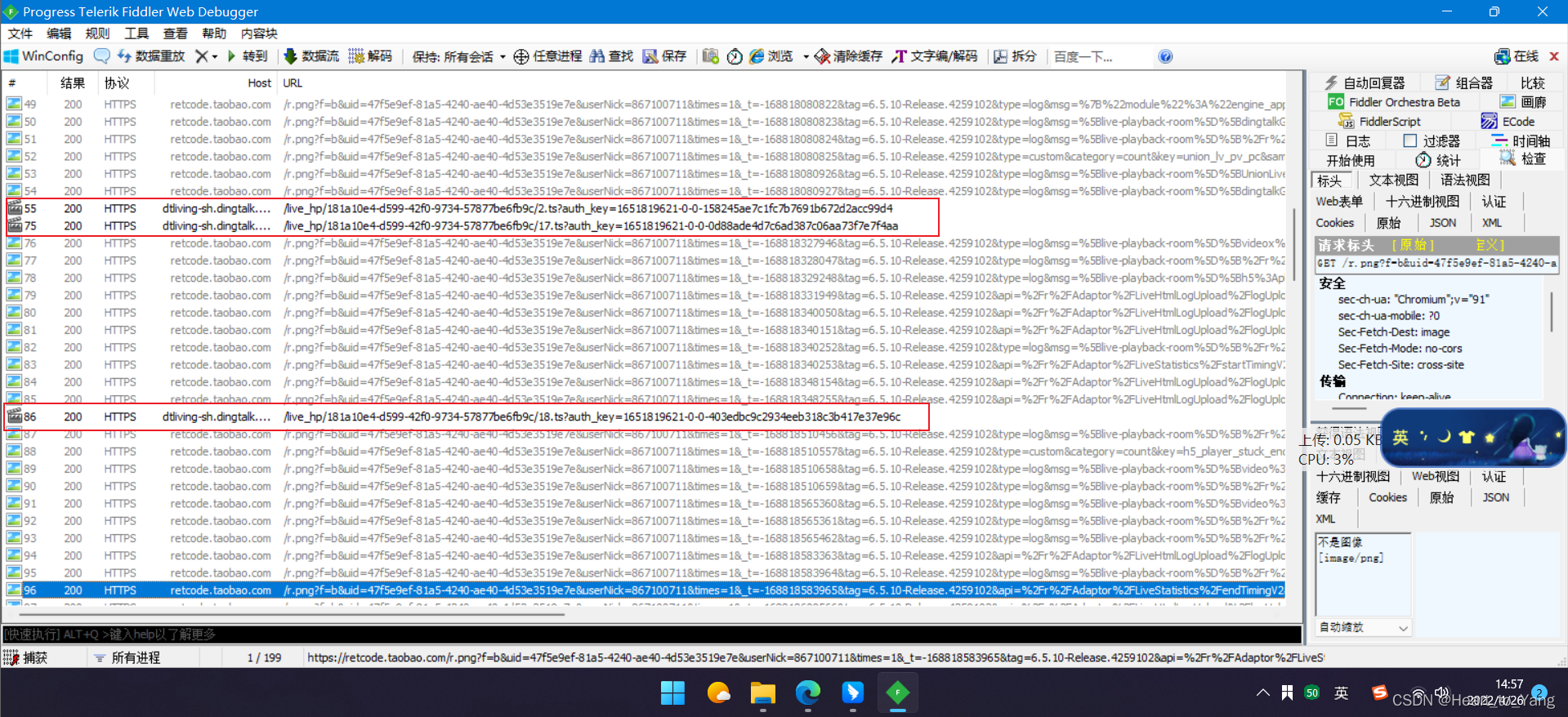1568x717 pixels.
Task: Click 拆分 (Tearoff) toolbar icon
Action: pyautogui.click(x=1015, y=56)
